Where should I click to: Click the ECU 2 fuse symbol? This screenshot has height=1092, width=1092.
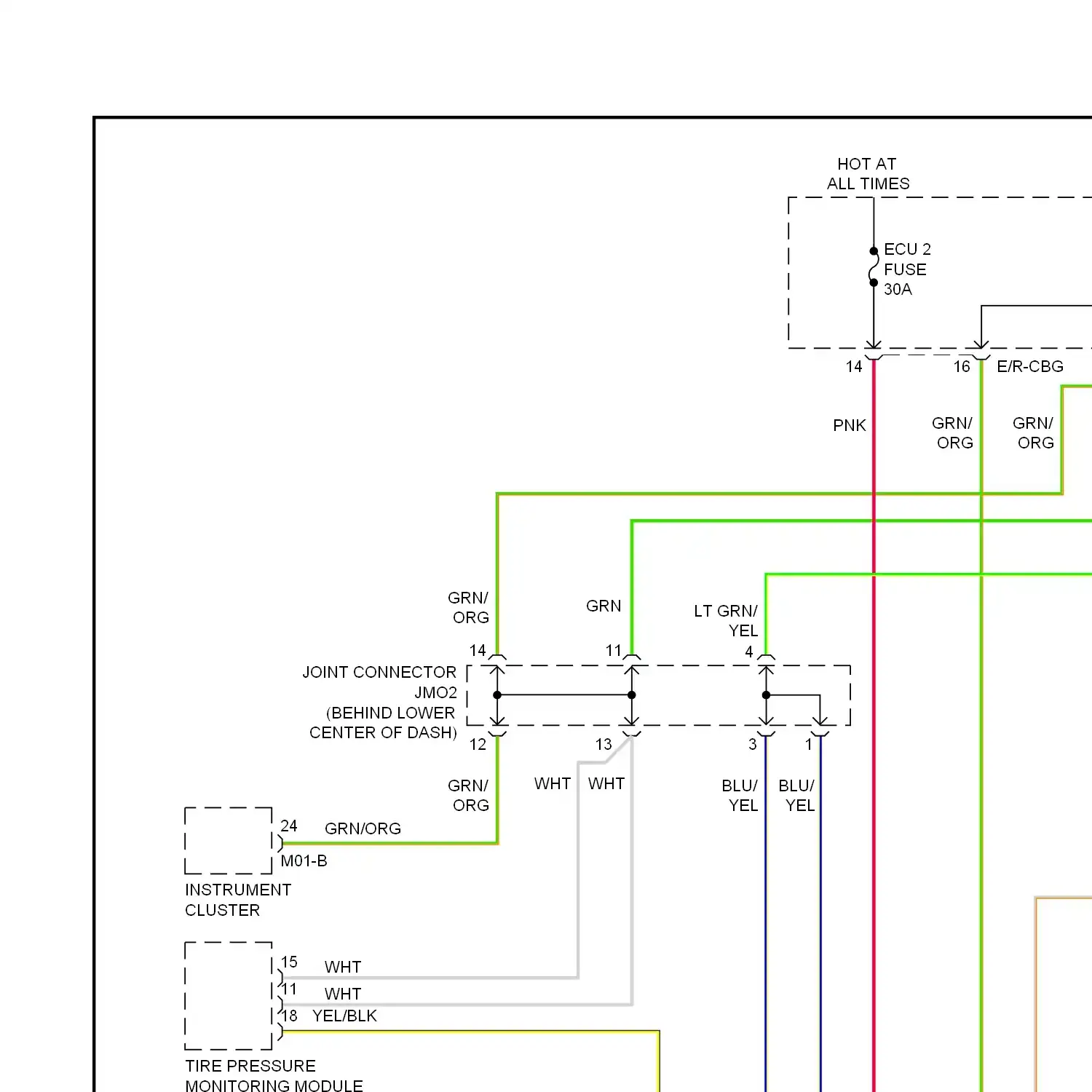click(874, 267)
